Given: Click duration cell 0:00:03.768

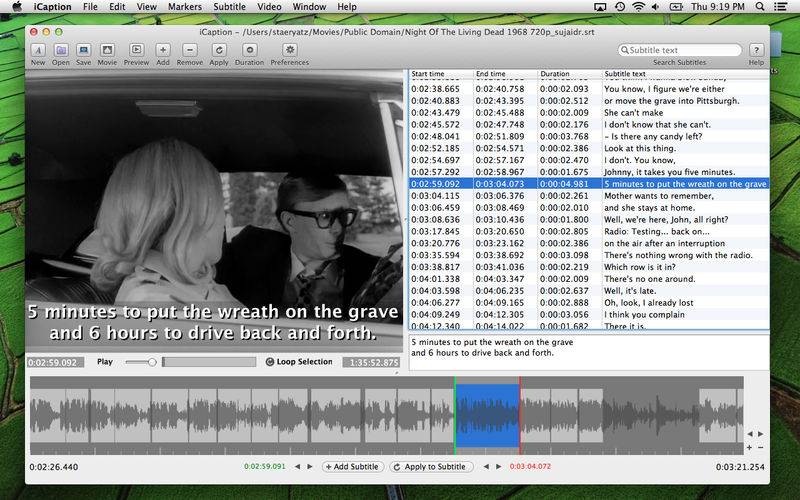Looking at the screenshot, I should pos(564,136).
